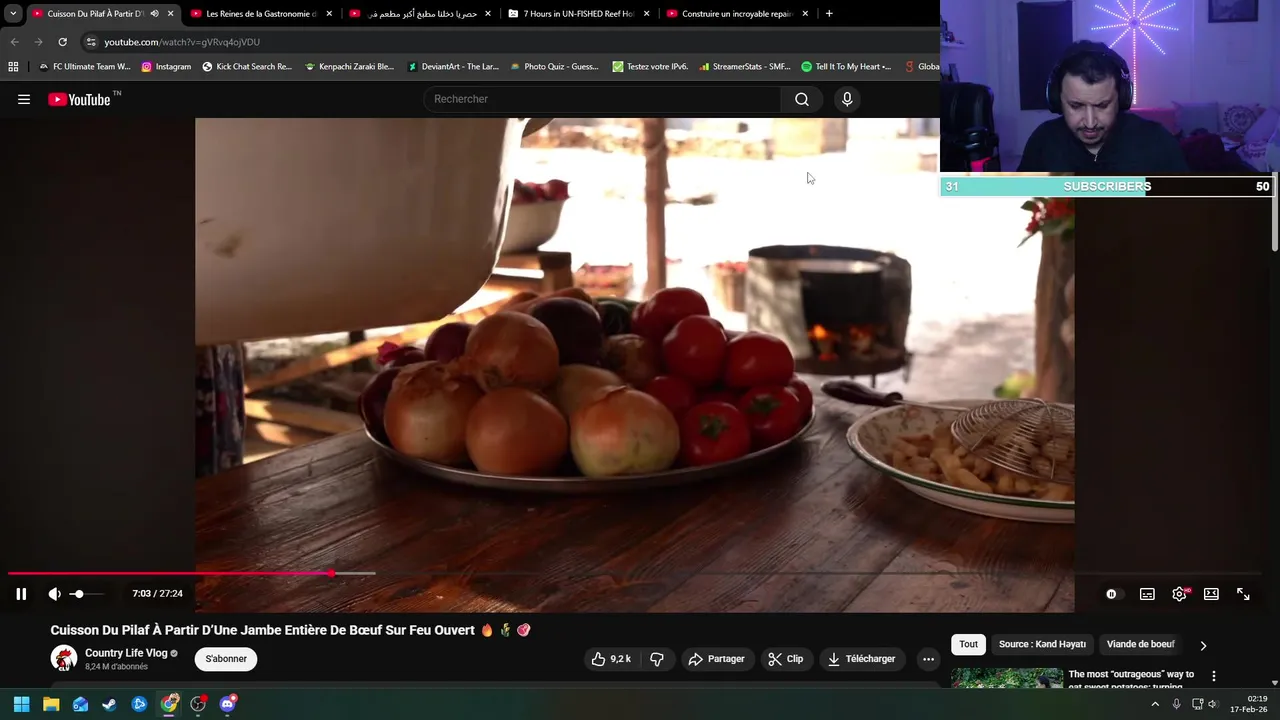Image resolution: width=1280 pixels, height=720 pixels.
Task: Open the YouTube hamburger guide menu
Action: click(24, 99)
